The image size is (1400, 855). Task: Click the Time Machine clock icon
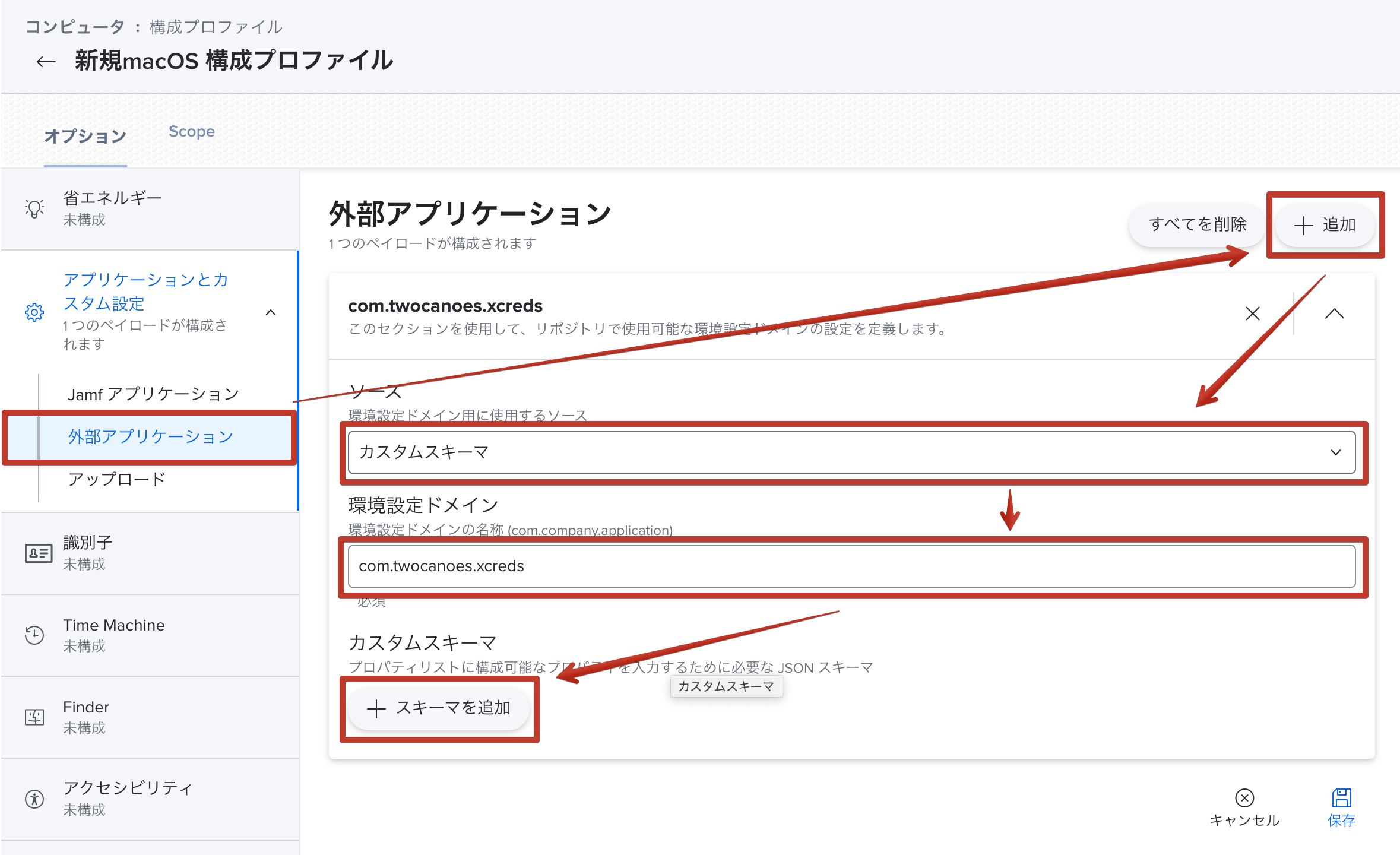[34, 635]
